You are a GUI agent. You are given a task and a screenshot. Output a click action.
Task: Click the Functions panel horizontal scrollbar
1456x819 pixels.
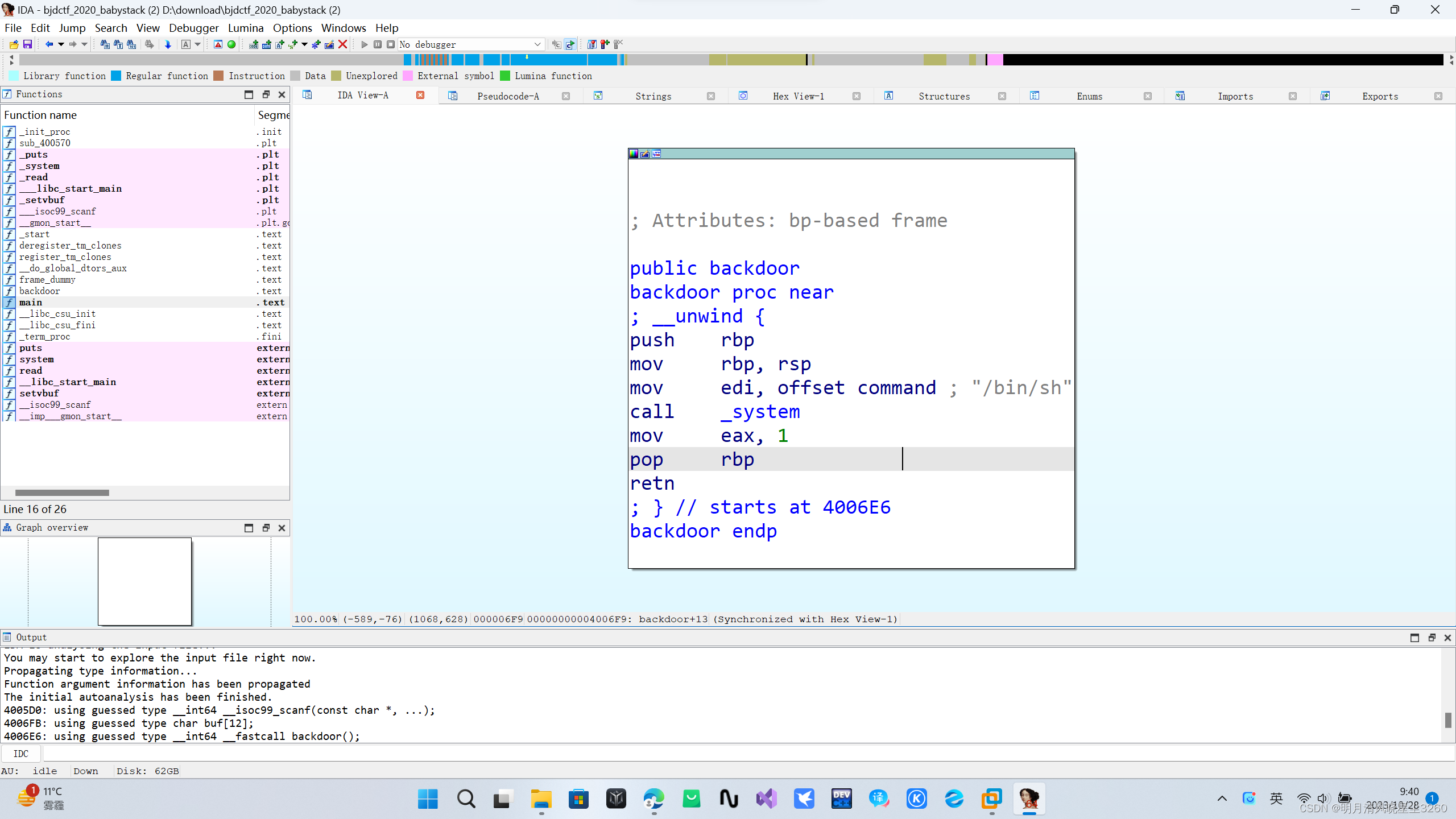62,493
